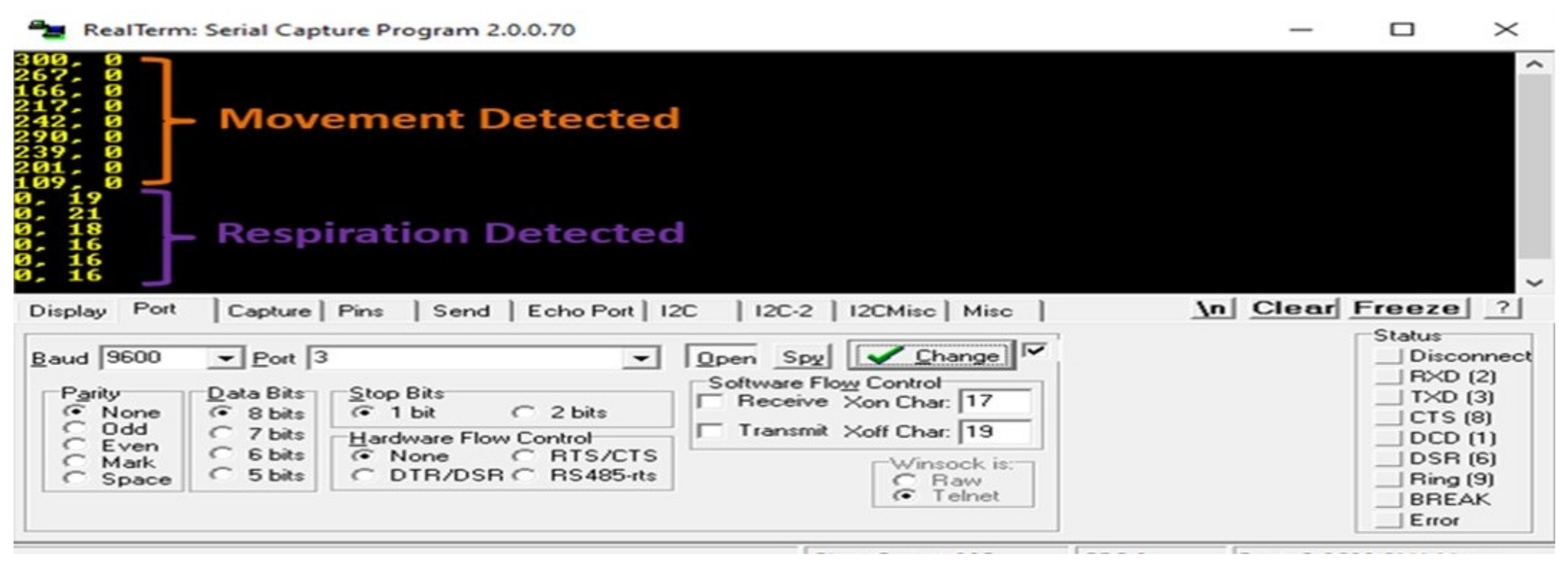Enable Transmit software flow control
Image resolution: width=1568 pixels, height=566 pixels.
click(710, 431)
